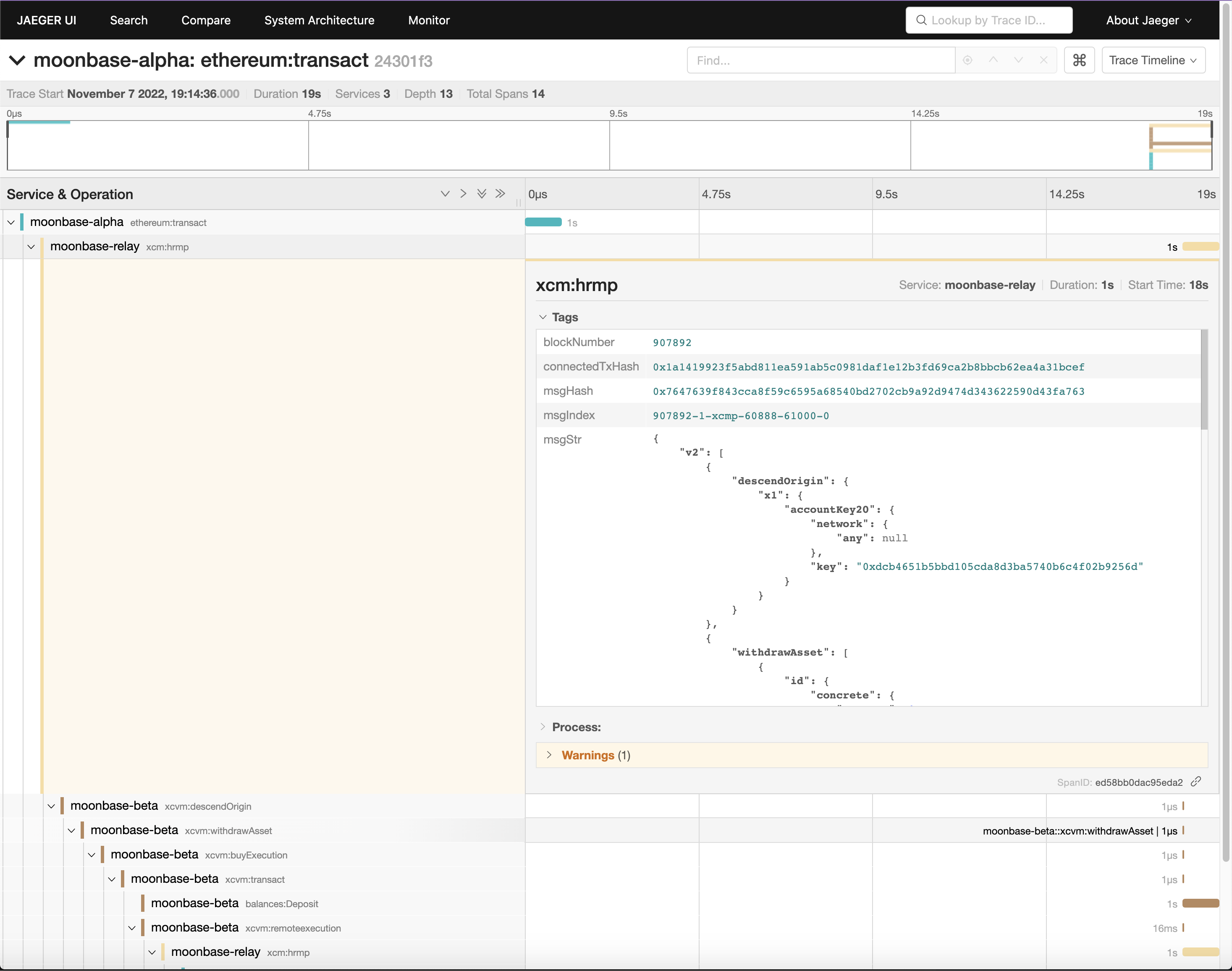
Task: Click the tags panel vertical scrollbar
Action: [x=1204, y=380]
